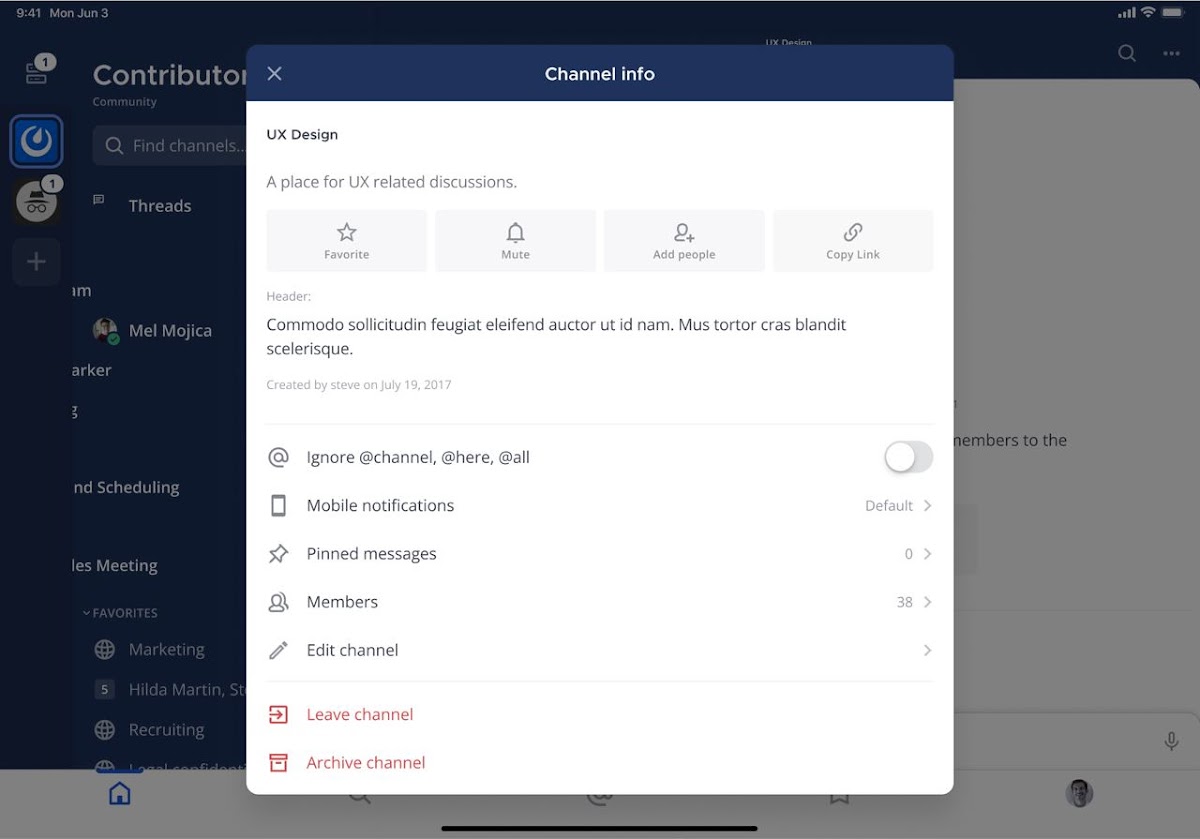This screenshot has height=839, width=1200.
Task: Toggle Ignore @channel, @here, @all switch
Action: (908, 458)
